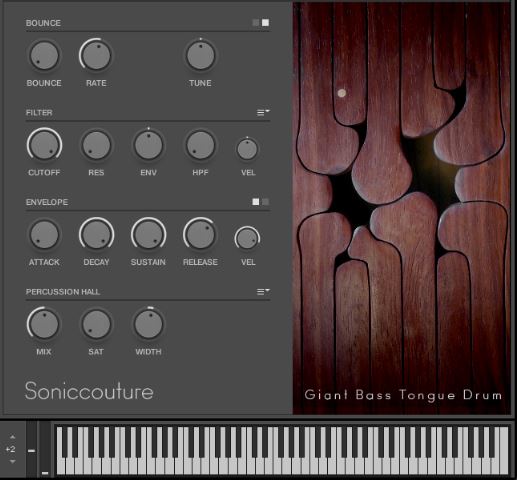The image size is (517, 480).
Task: Click the Rate knob
Action: pos(96,56)
